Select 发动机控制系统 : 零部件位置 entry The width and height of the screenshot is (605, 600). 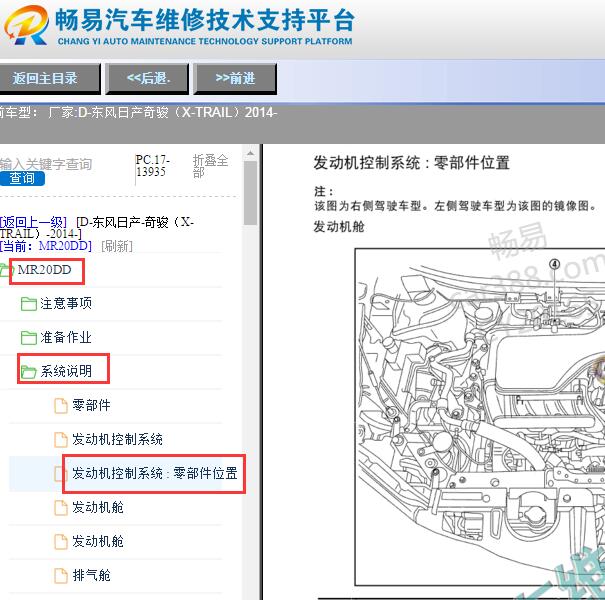[x=155, y=473]
